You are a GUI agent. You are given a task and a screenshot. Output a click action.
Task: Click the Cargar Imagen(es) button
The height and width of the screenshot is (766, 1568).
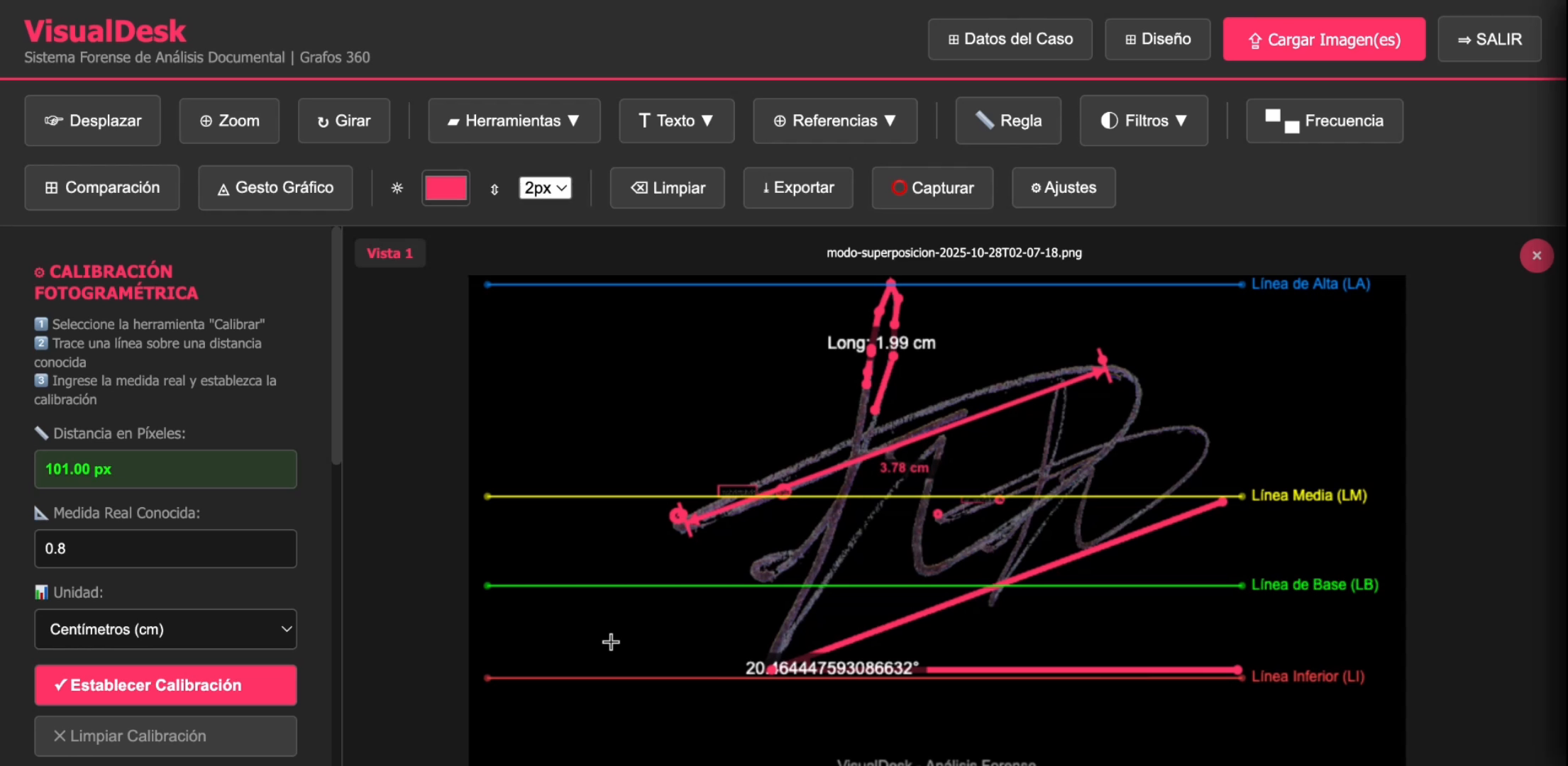pyautogui.click(x=1323, y=39)
